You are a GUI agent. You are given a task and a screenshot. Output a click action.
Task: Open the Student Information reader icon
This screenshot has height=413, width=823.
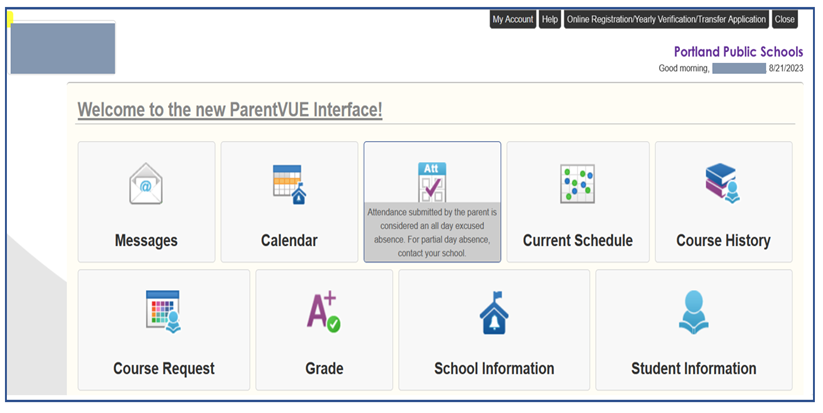[x=693, y=312]
